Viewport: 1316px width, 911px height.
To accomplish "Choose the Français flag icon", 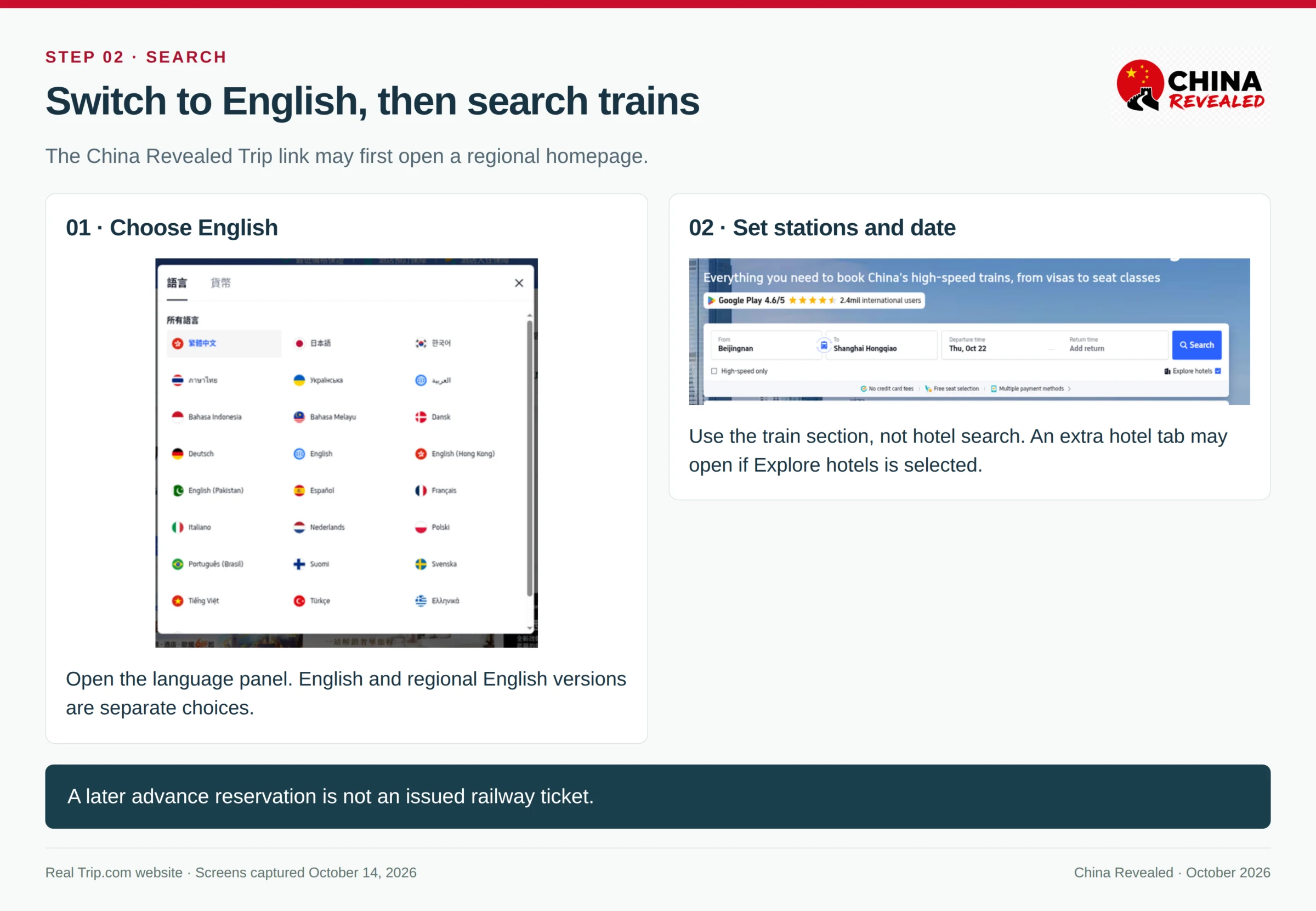I will 421,490.
